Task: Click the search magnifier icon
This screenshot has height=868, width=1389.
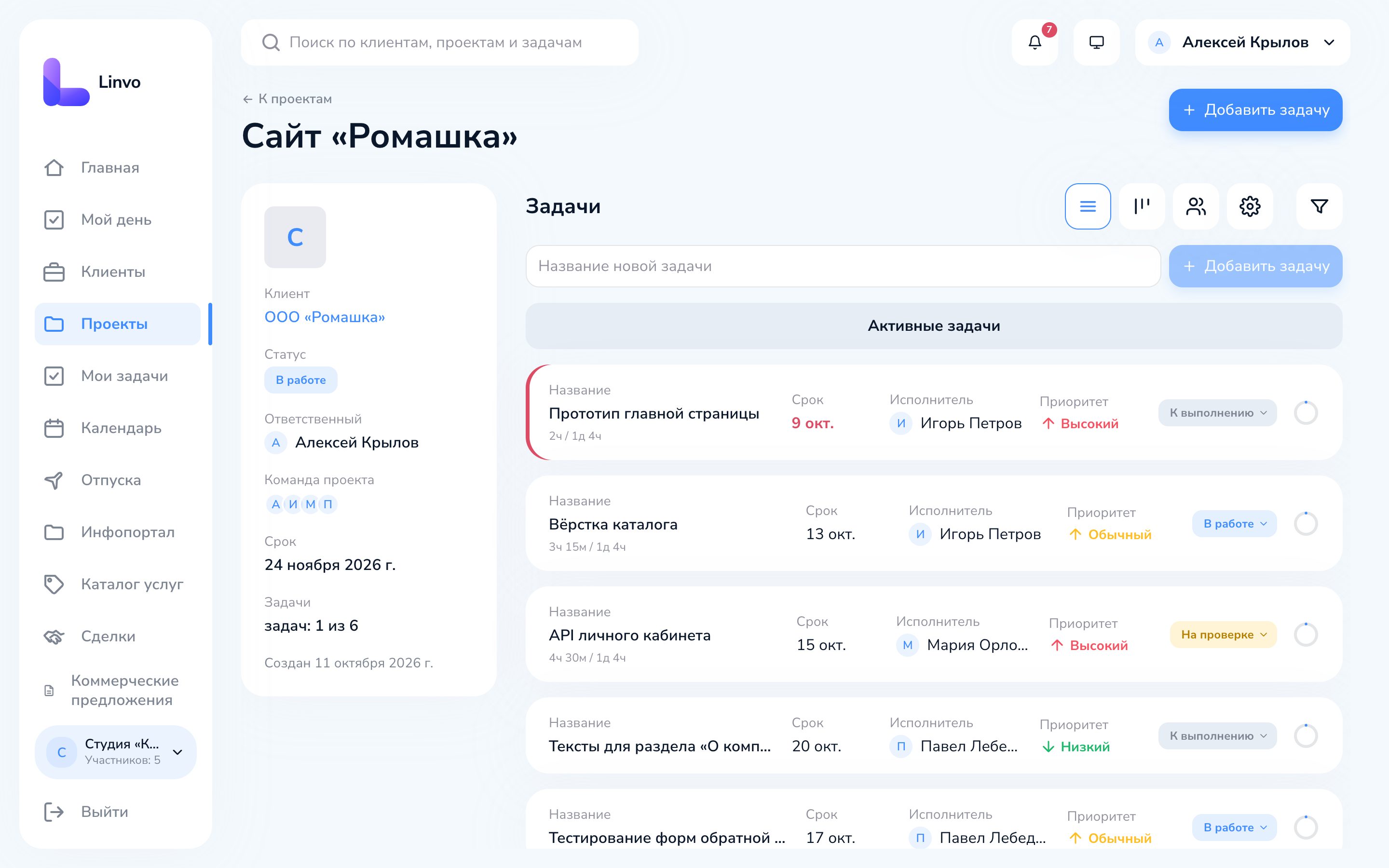Action: point(271,42)
